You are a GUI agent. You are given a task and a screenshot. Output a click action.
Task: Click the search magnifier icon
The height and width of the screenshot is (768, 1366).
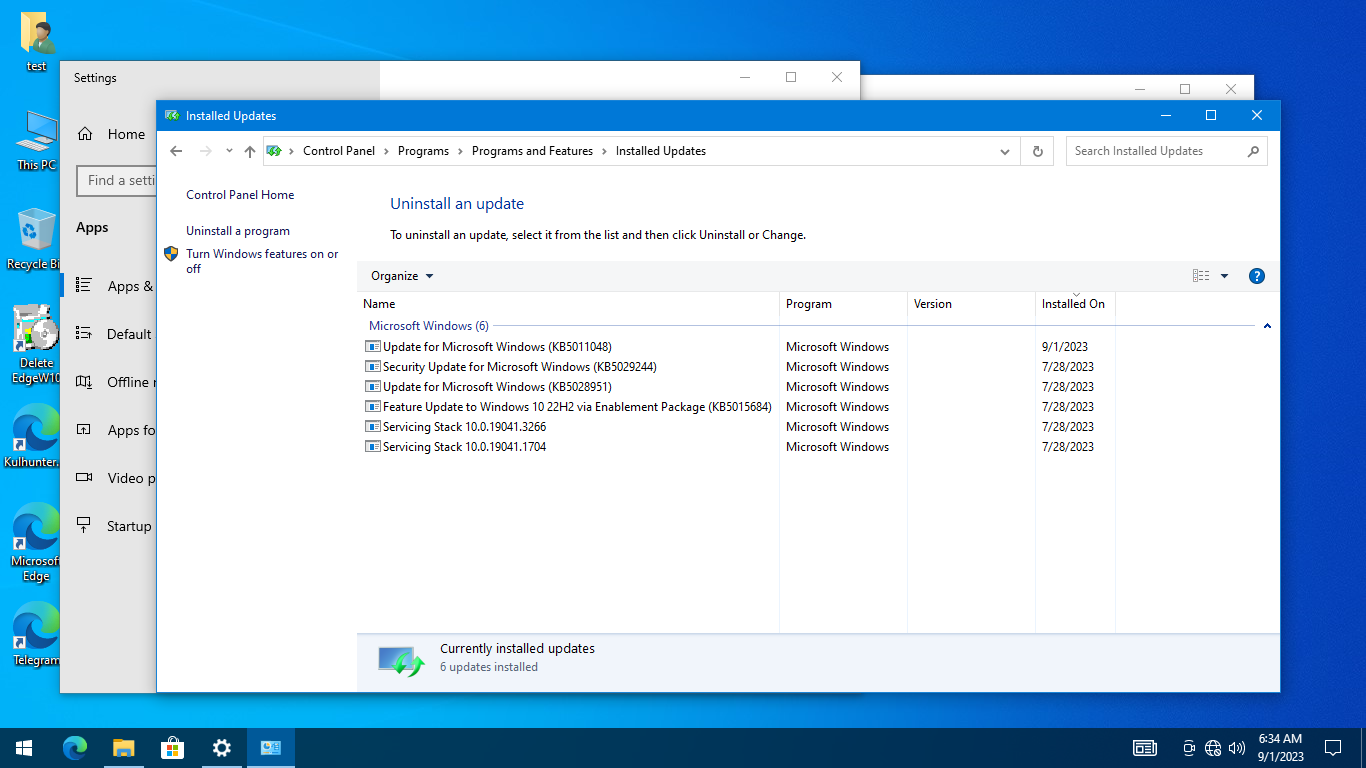[x=1253, y=151]
